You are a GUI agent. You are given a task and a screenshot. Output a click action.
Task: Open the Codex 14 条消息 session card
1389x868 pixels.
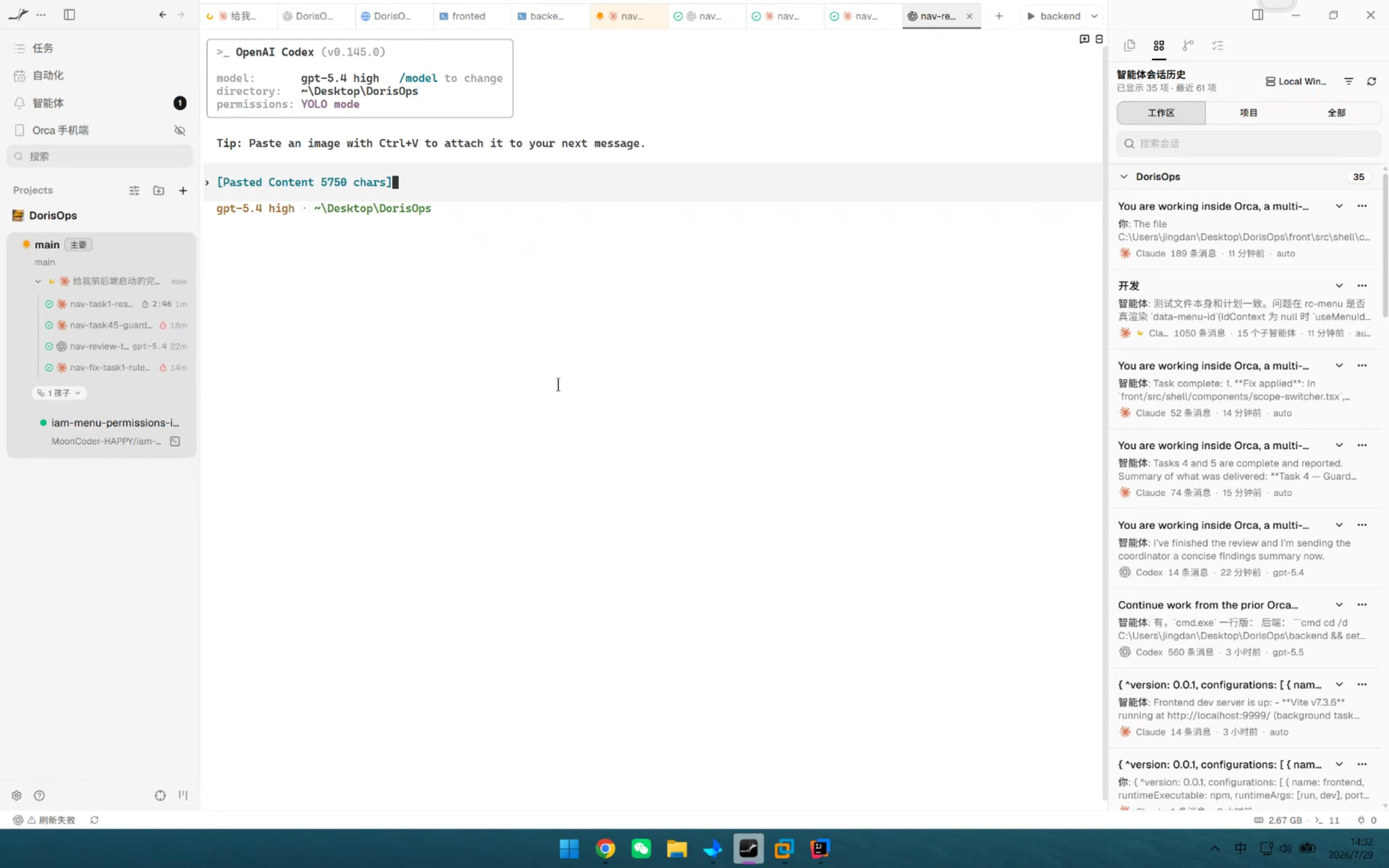[1244, 548]
